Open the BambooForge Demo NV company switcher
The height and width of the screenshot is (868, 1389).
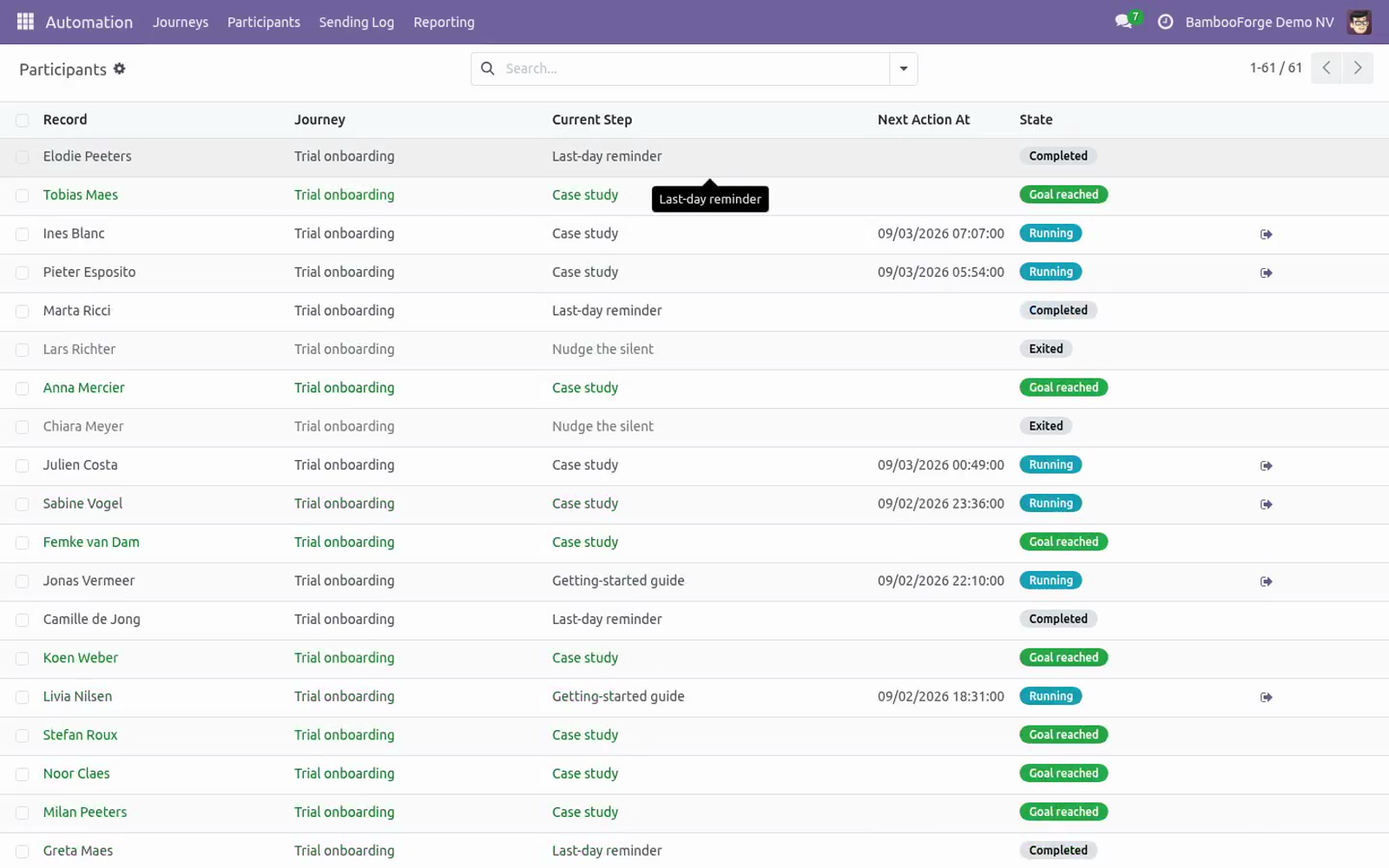pyautogui.click(x=1260, y=22)
